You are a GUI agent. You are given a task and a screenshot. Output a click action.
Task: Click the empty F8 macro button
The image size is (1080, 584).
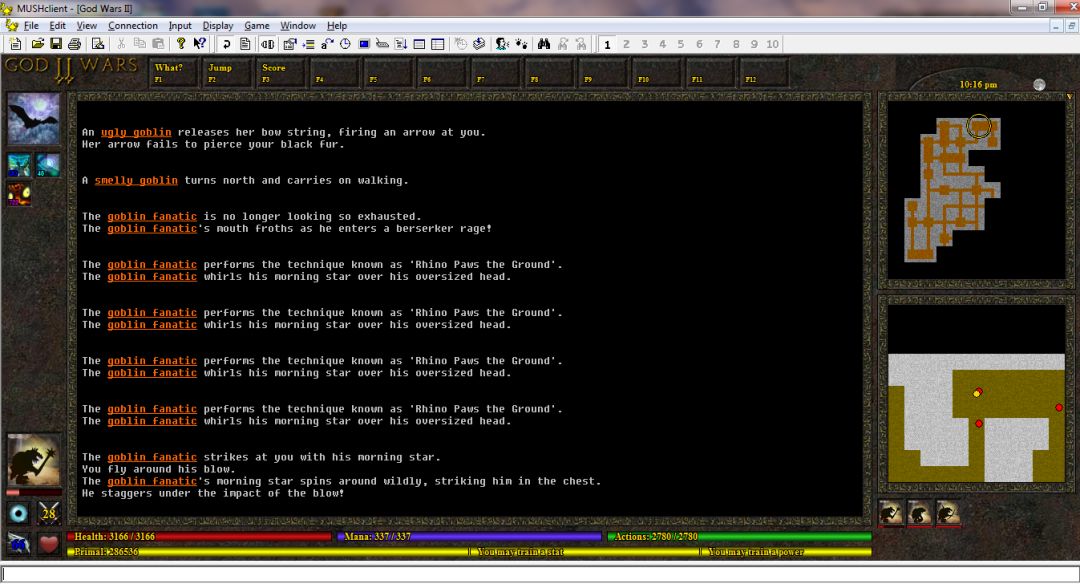pyautogui.click(x=549, y=72)
